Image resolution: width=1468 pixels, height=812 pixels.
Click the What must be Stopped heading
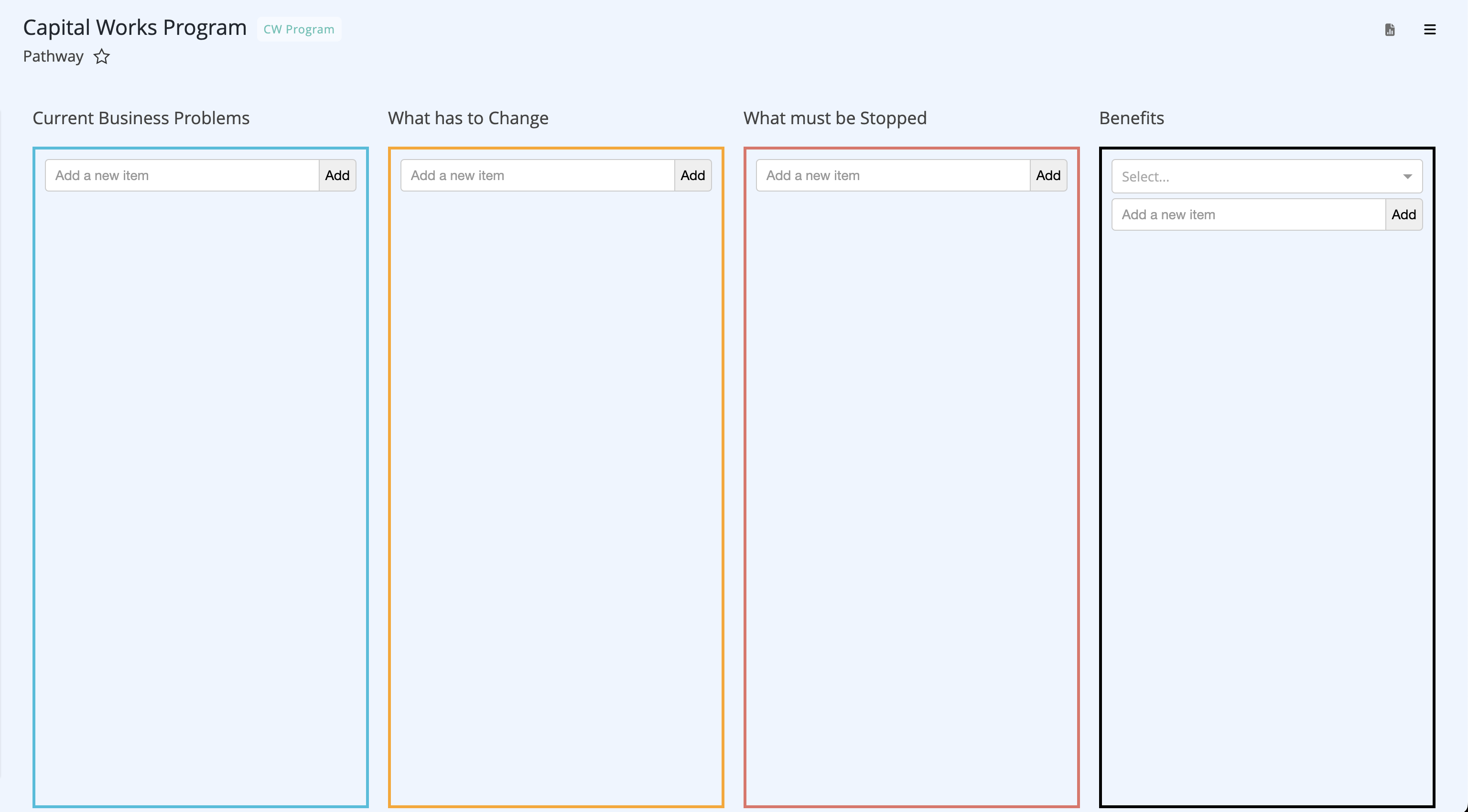(x=835, y=118)
